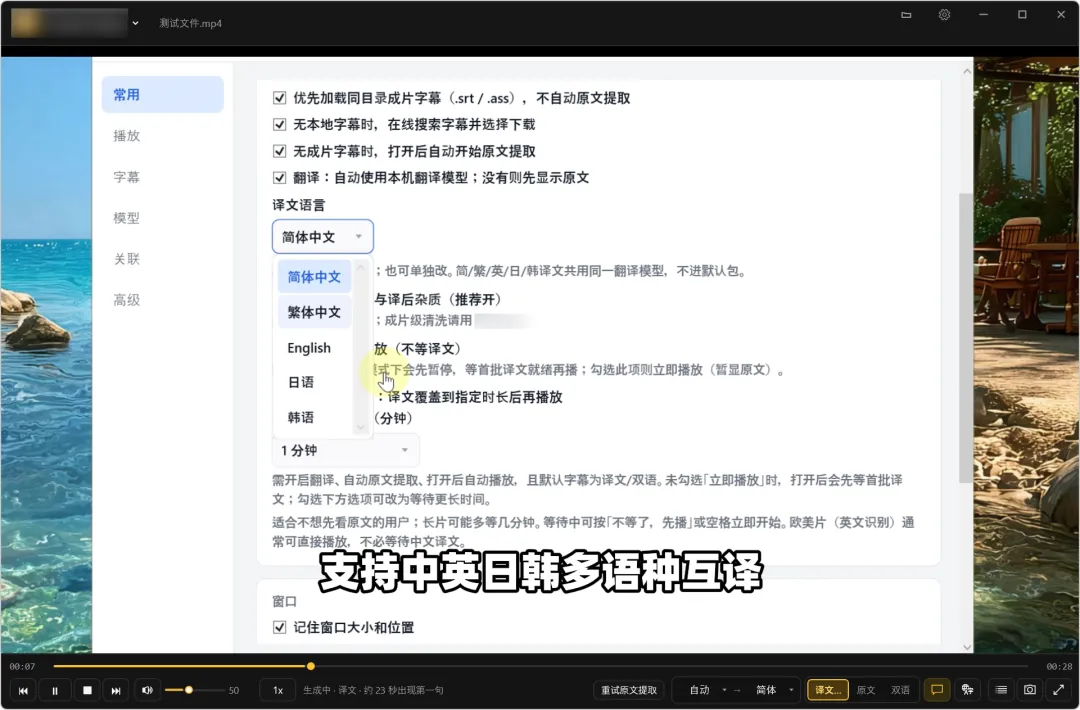
Task: Collapse the 译文语言 combo box
Action: 323,237
